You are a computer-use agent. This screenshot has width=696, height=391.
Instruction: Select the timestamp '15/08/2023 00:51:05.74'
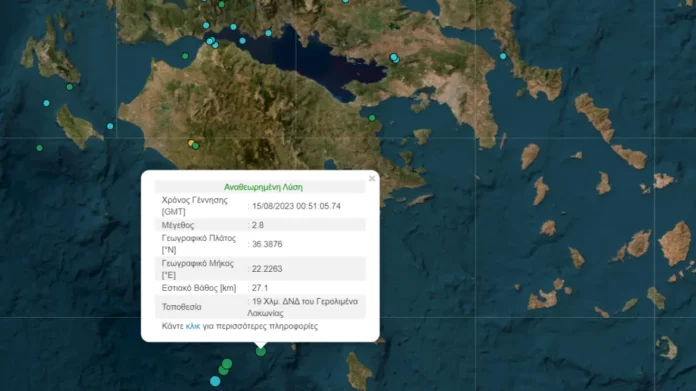click(x=297, y=206)
